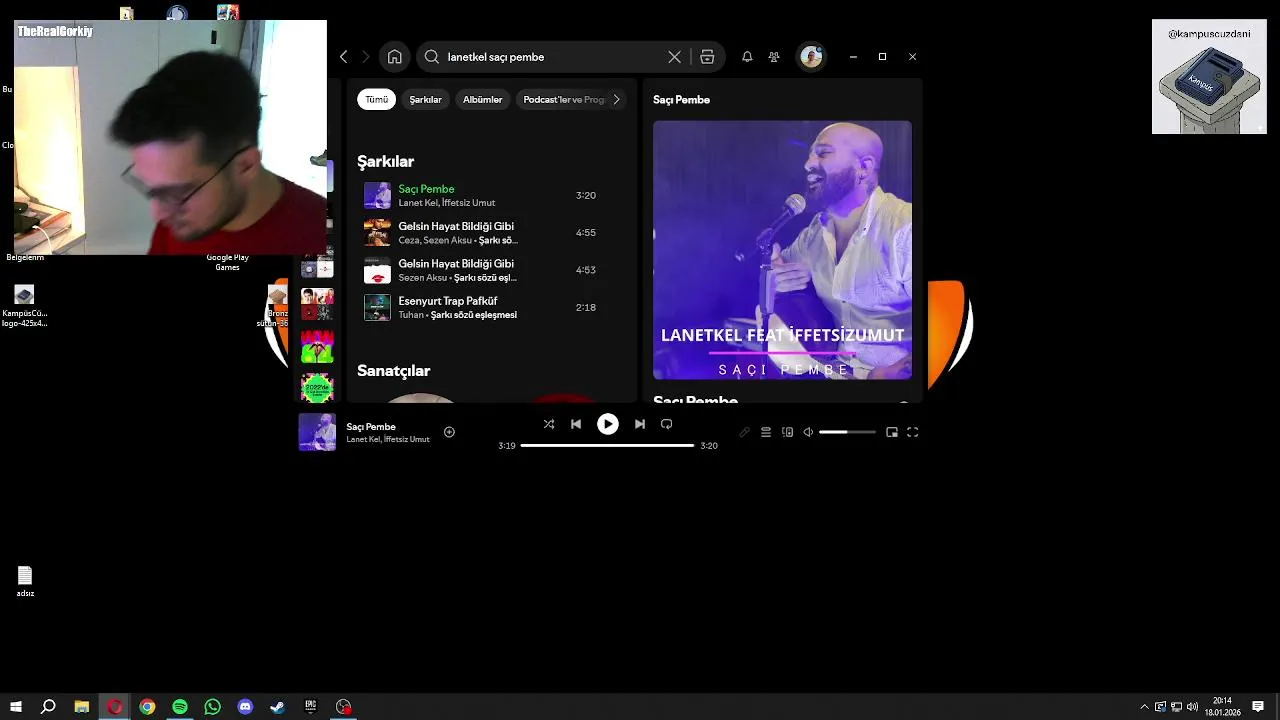Select the KampüsCü logo desktop file

(x=25, y=306)
